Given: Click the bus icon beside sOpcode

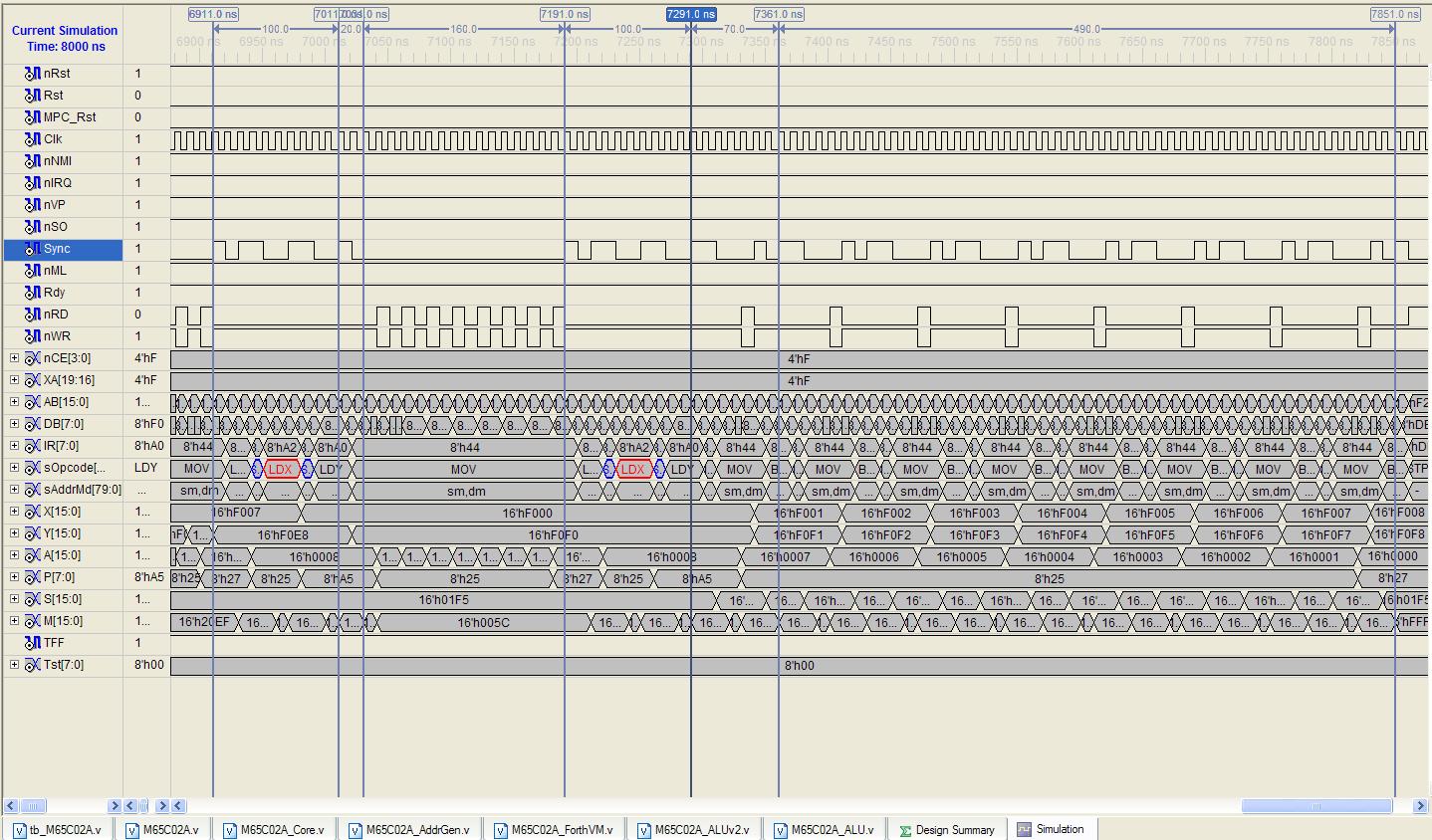Looking at the screenshot, I should click(x=33, y=468).
